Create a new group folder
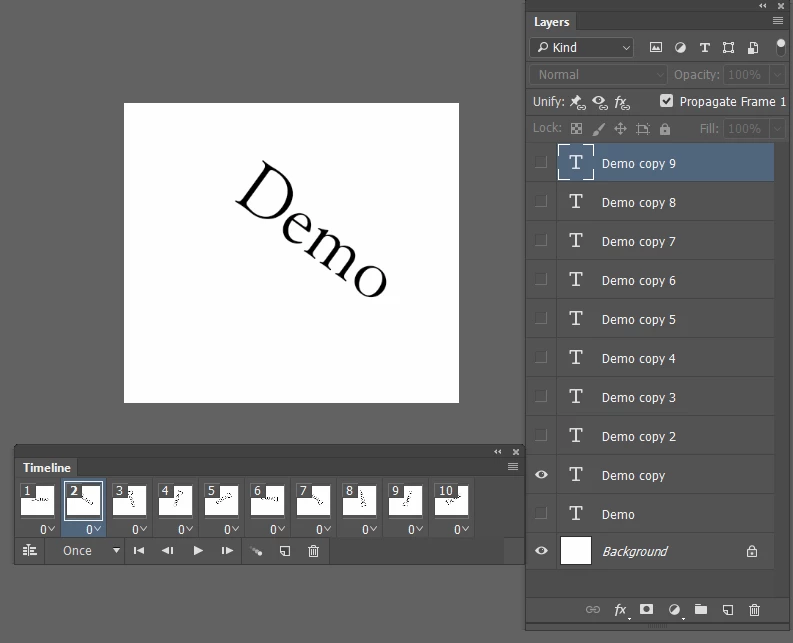This screenshot has height=643, width=793. tap(700, 609)
